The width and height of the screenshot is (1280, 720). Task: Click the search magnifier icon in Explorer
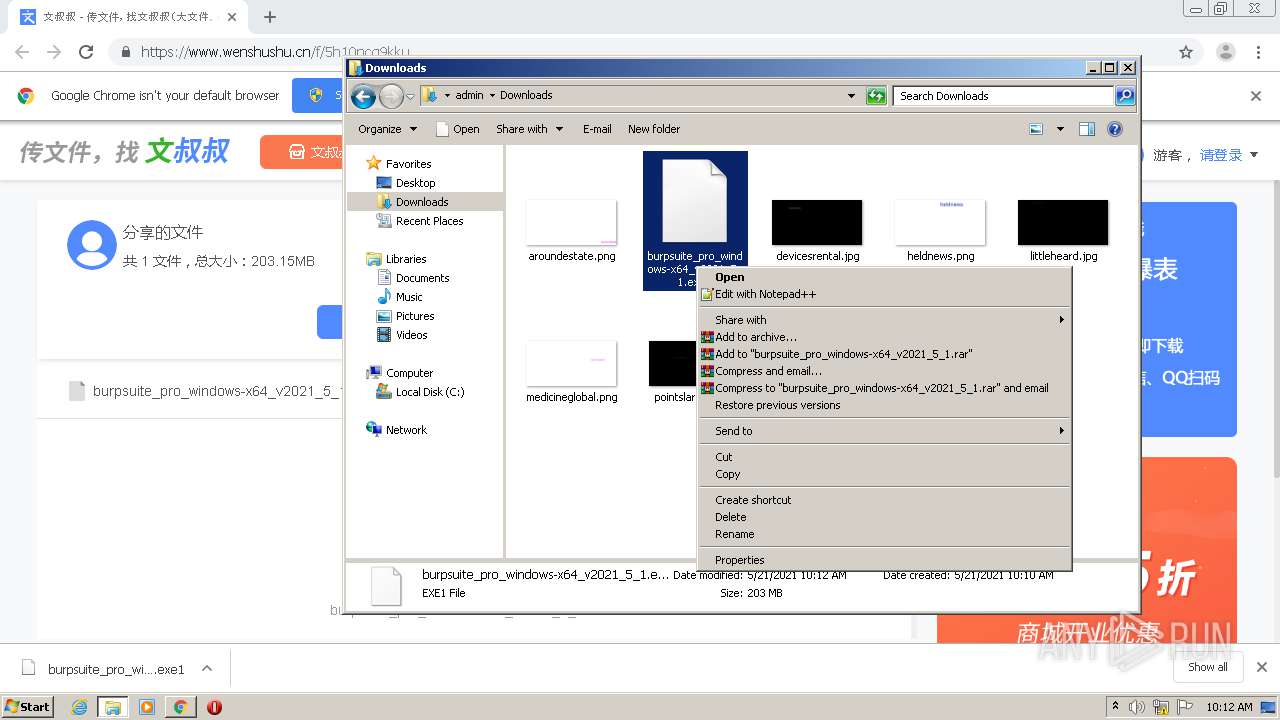click(x=1125, y=96)
